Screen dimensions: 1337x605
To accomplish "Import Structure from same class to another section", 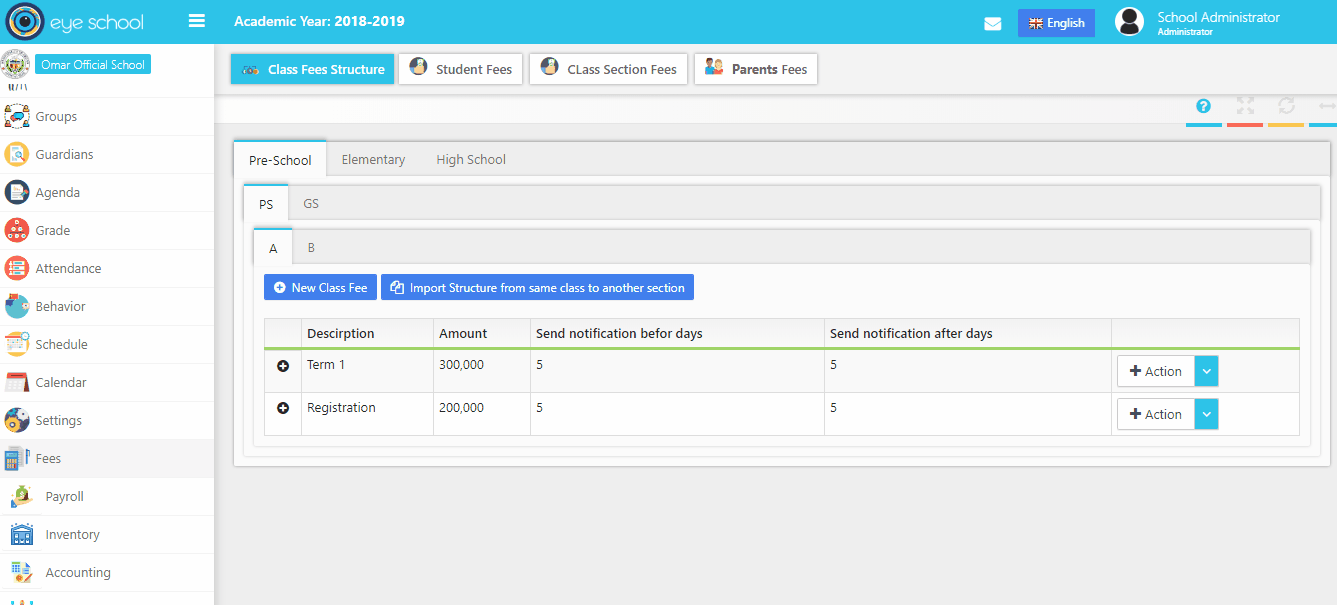I will (537, 288).
